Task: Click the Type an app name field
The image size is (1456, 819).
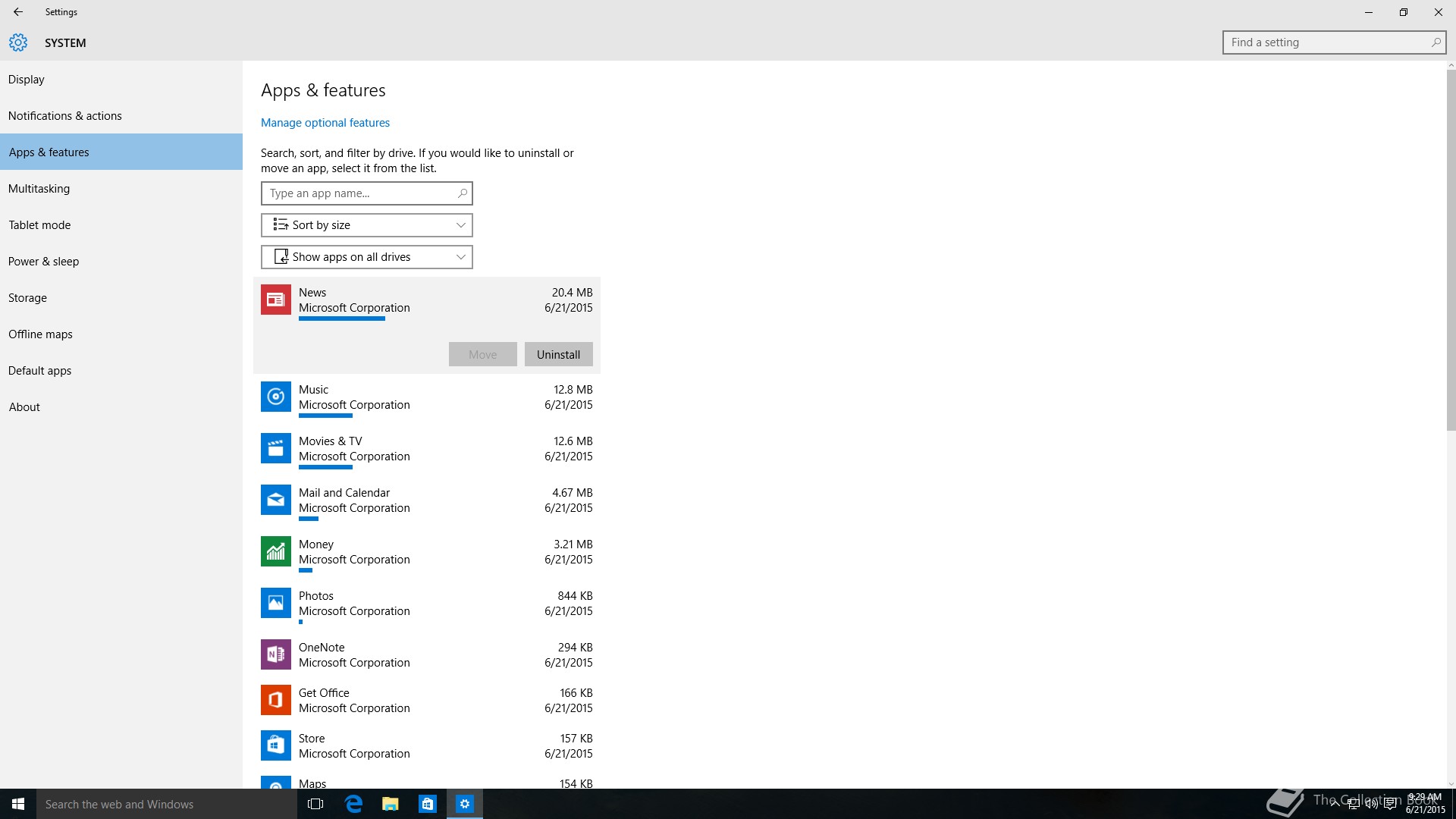Action: [367, 193]
